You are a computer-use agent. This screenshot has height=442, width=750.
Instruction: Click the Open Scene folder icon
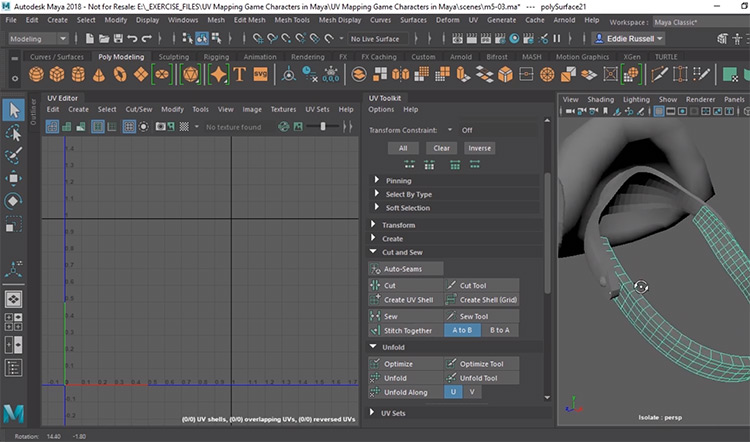pos(104,39)
